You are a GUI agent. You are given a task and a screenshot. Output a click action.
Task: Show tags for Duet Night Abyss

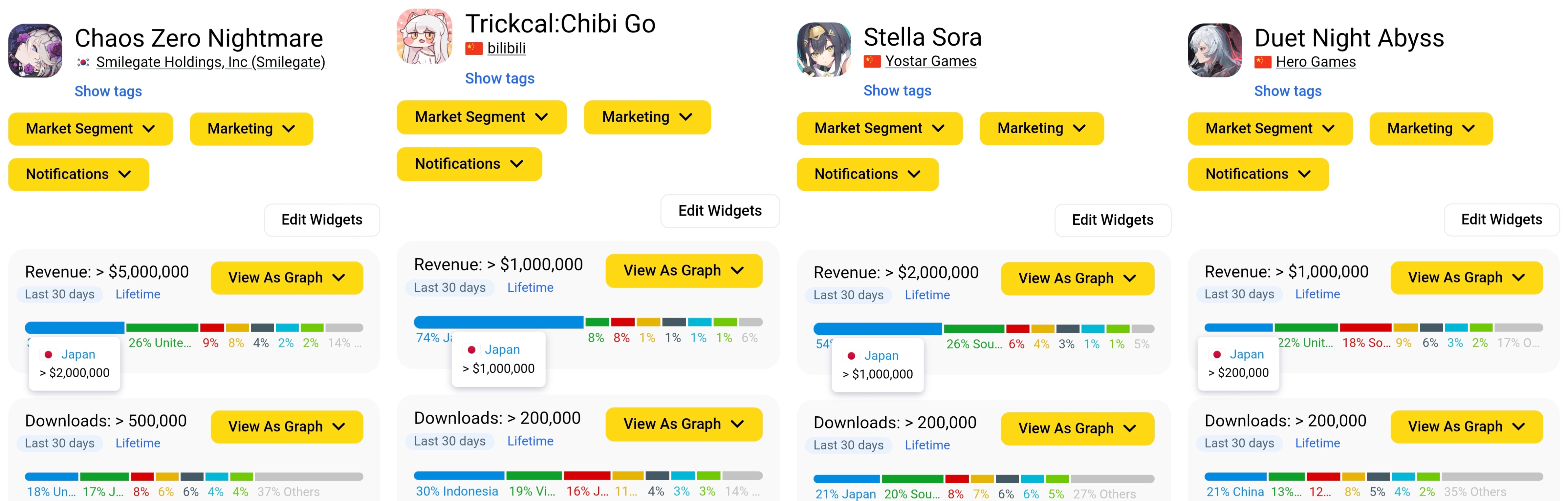pyautogui.click(x=1287, y=91)
